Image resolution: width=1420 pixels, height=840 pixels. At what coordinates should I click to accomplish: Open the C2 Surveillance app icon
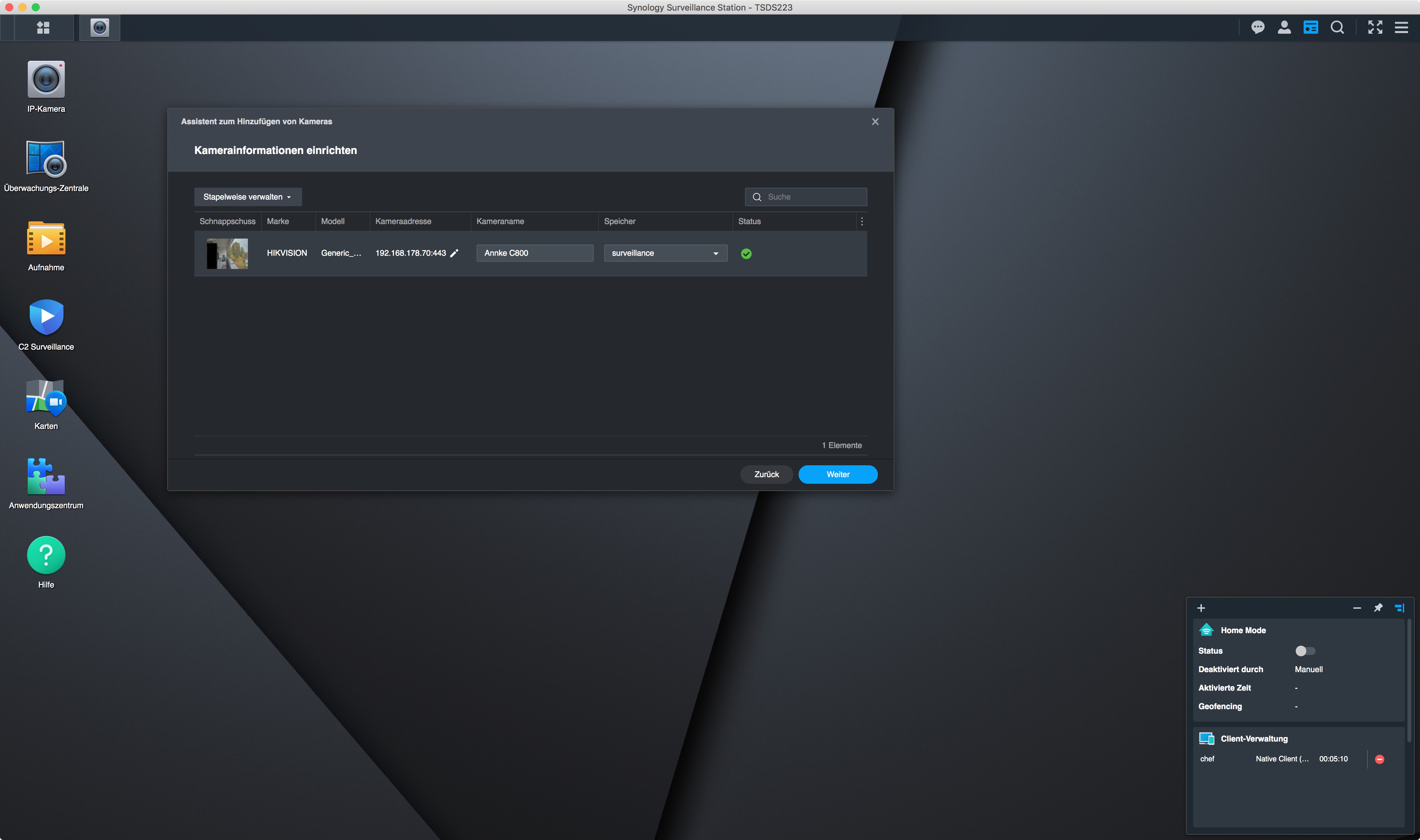46,318
